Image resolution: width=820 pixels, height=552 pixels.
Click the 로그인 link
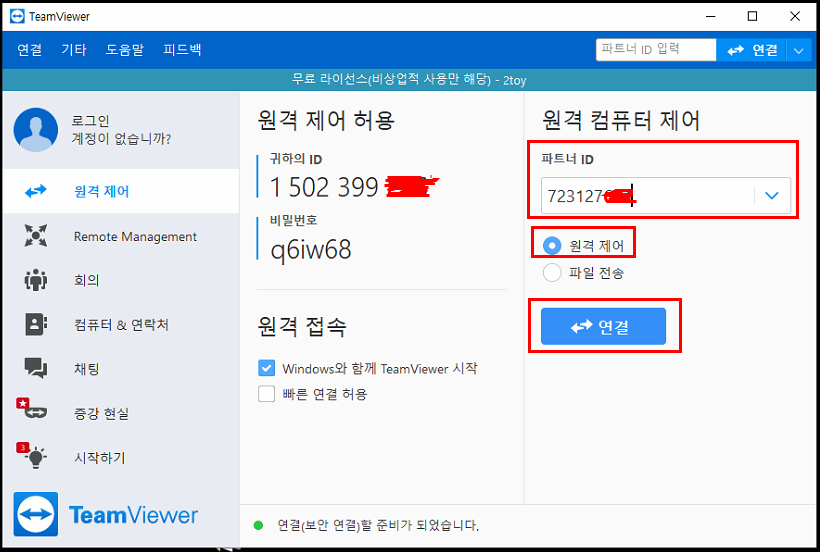pos(90,121)
